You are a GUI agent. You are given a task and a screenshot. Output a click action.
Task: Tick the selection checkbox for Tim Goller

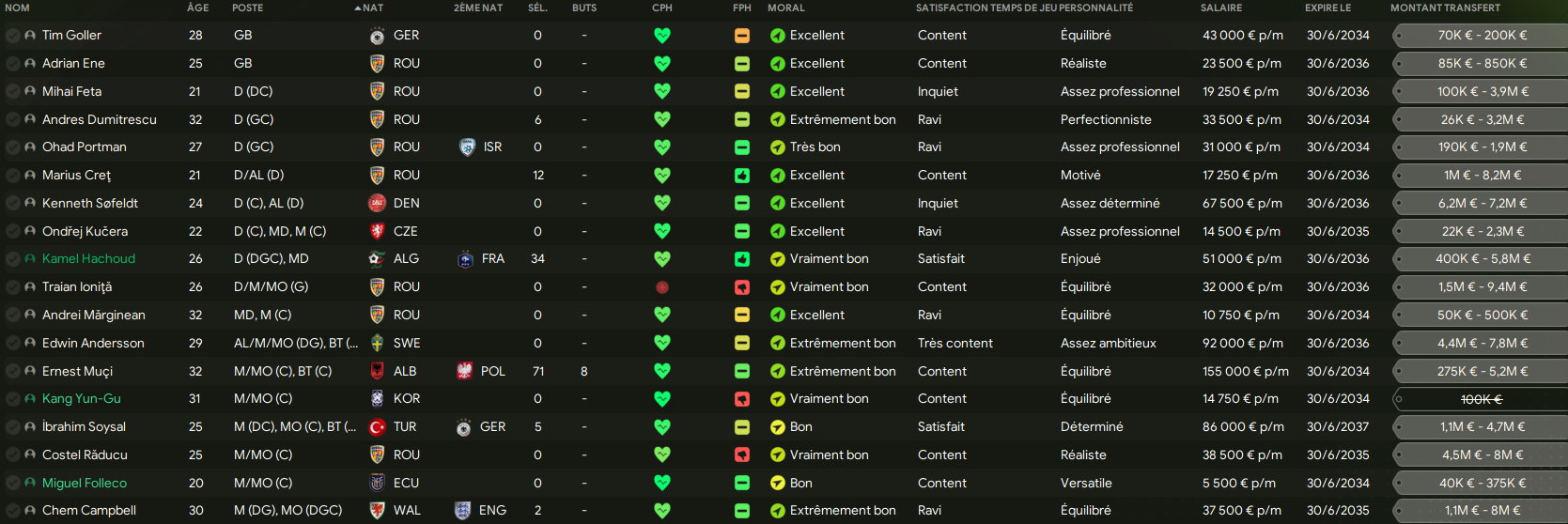pos(12,36)
